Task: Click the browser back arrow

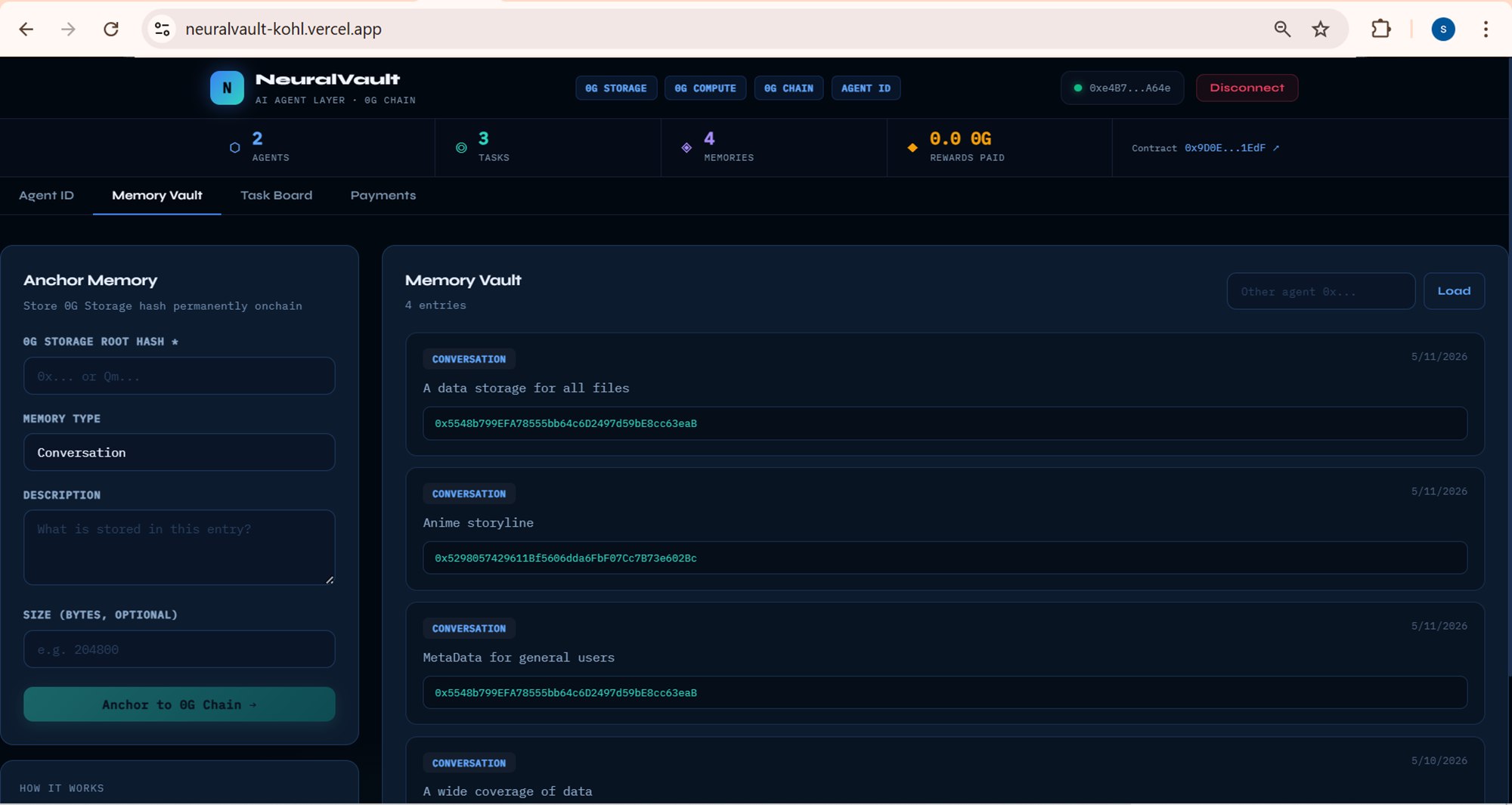Action: pyautogui.click(x=26, y=29)
